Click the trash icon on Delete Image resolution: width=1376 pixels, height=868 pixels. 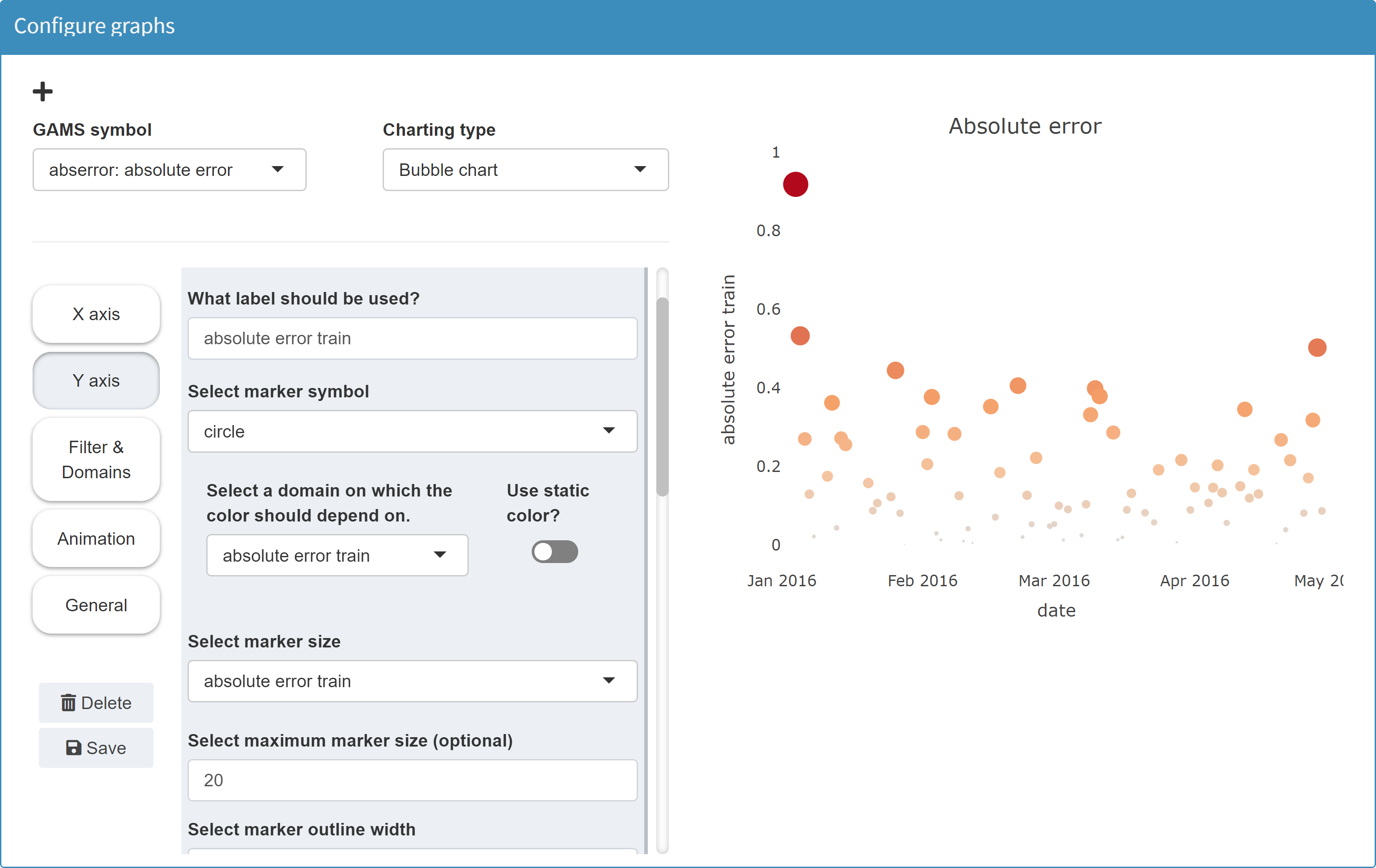click(68, 702)
